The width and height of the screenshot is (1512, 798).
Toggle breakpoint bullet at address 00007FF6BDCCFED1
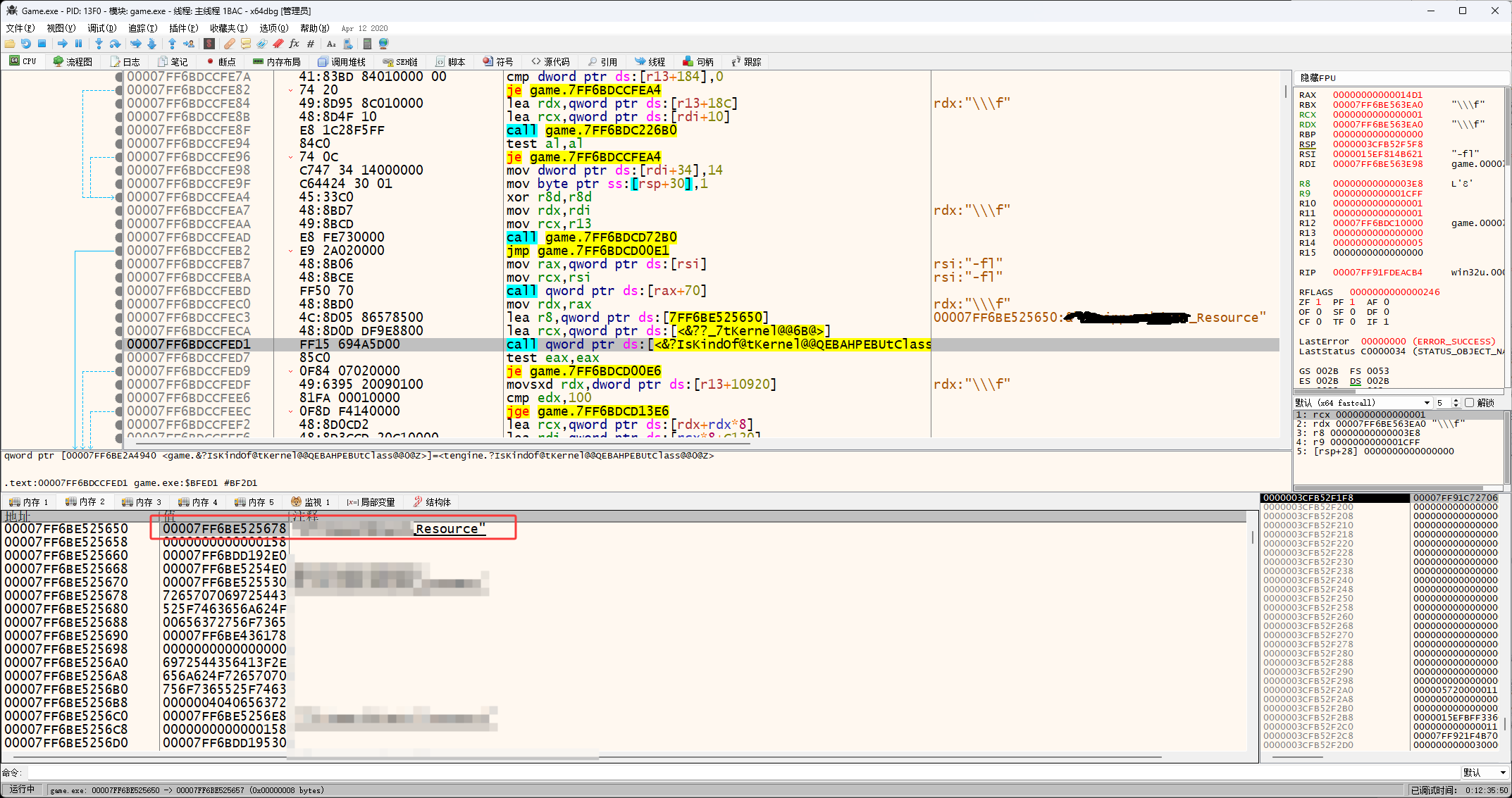(119, 344)
